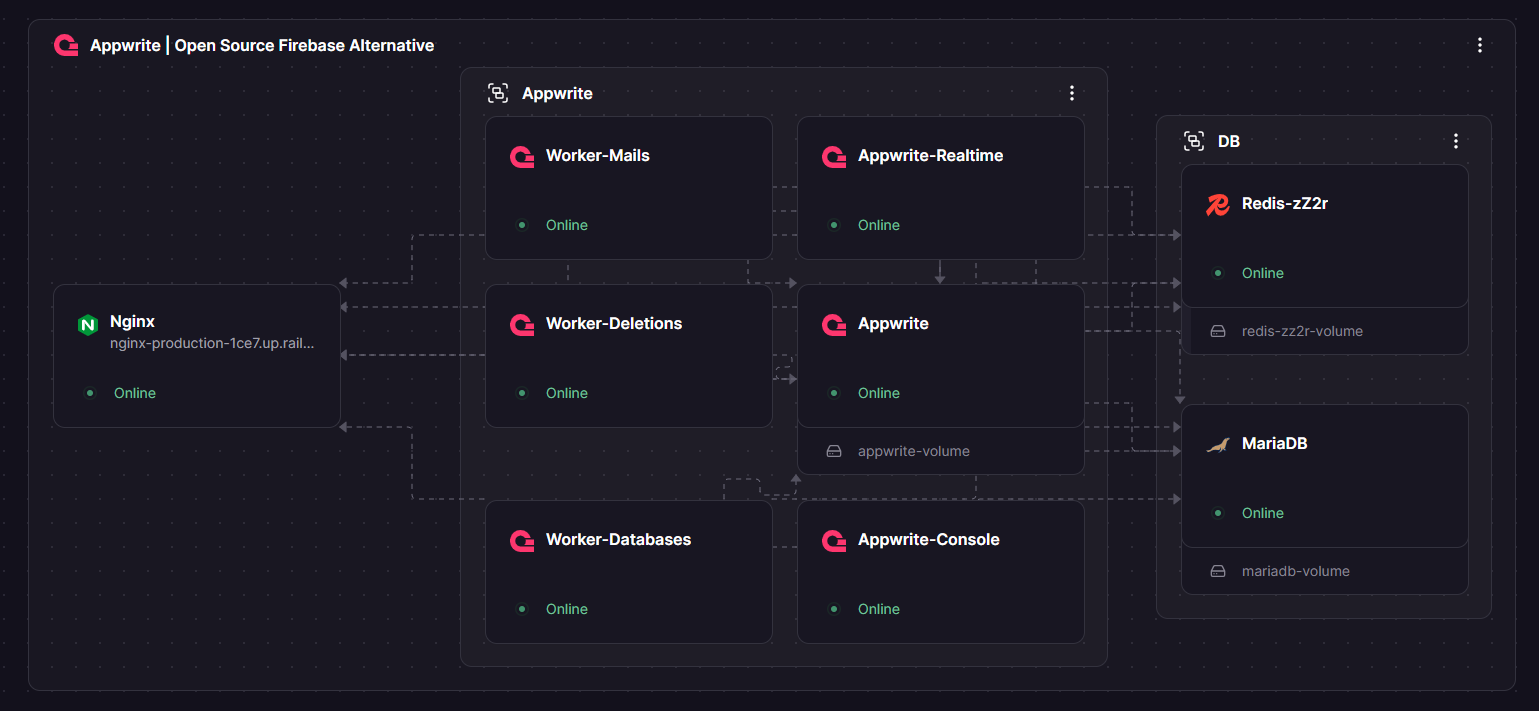Open the DB group's three-dot menu
This screenshot has width=1539, height=711.
[x=1456, y=141]
